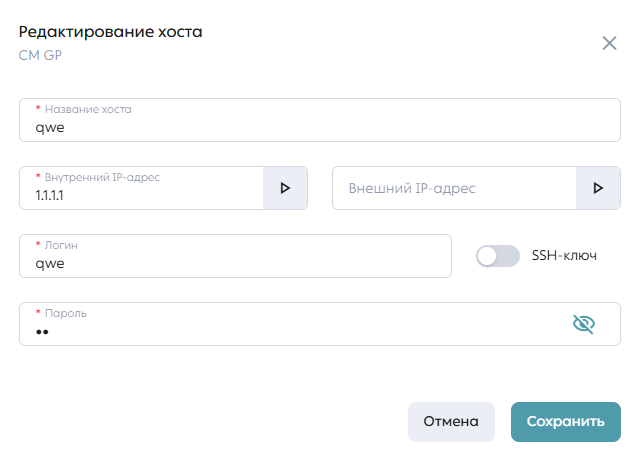637x460 pixels.
Task: Toggle password visibility eye icon
Action: (584, 324)
